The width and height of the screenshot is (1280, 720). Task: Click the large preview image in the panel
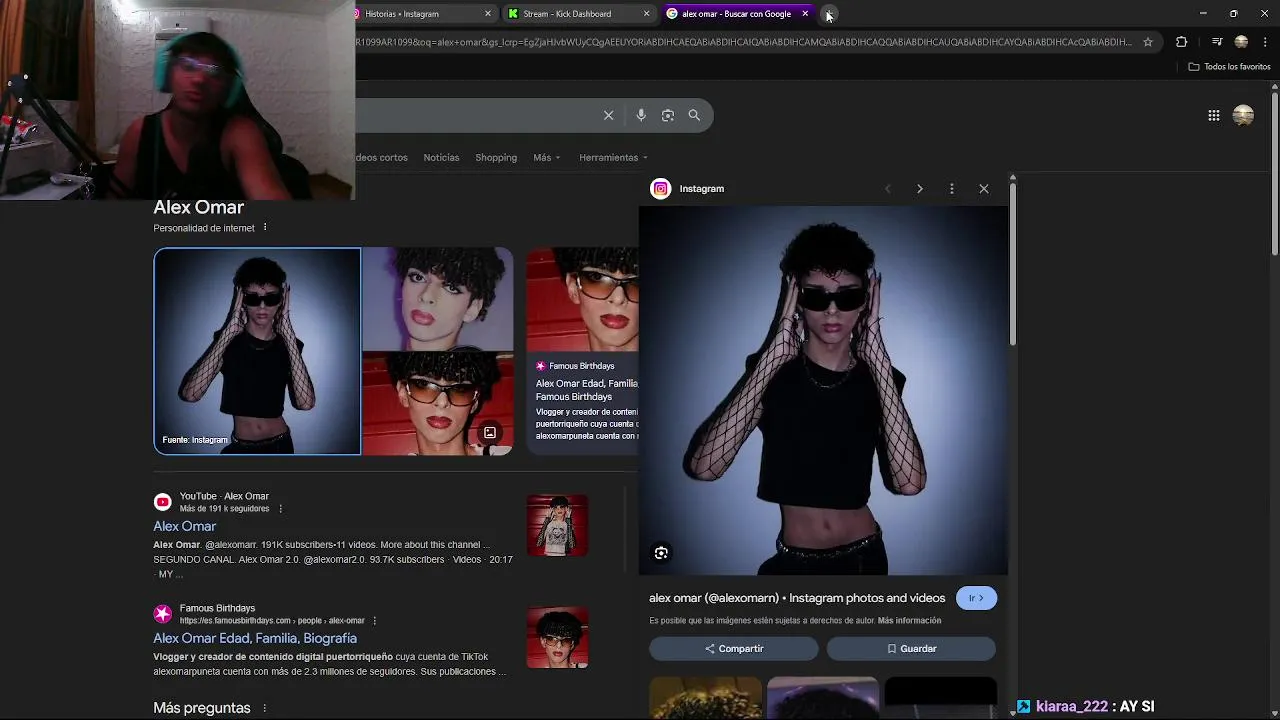click(823, 391)
